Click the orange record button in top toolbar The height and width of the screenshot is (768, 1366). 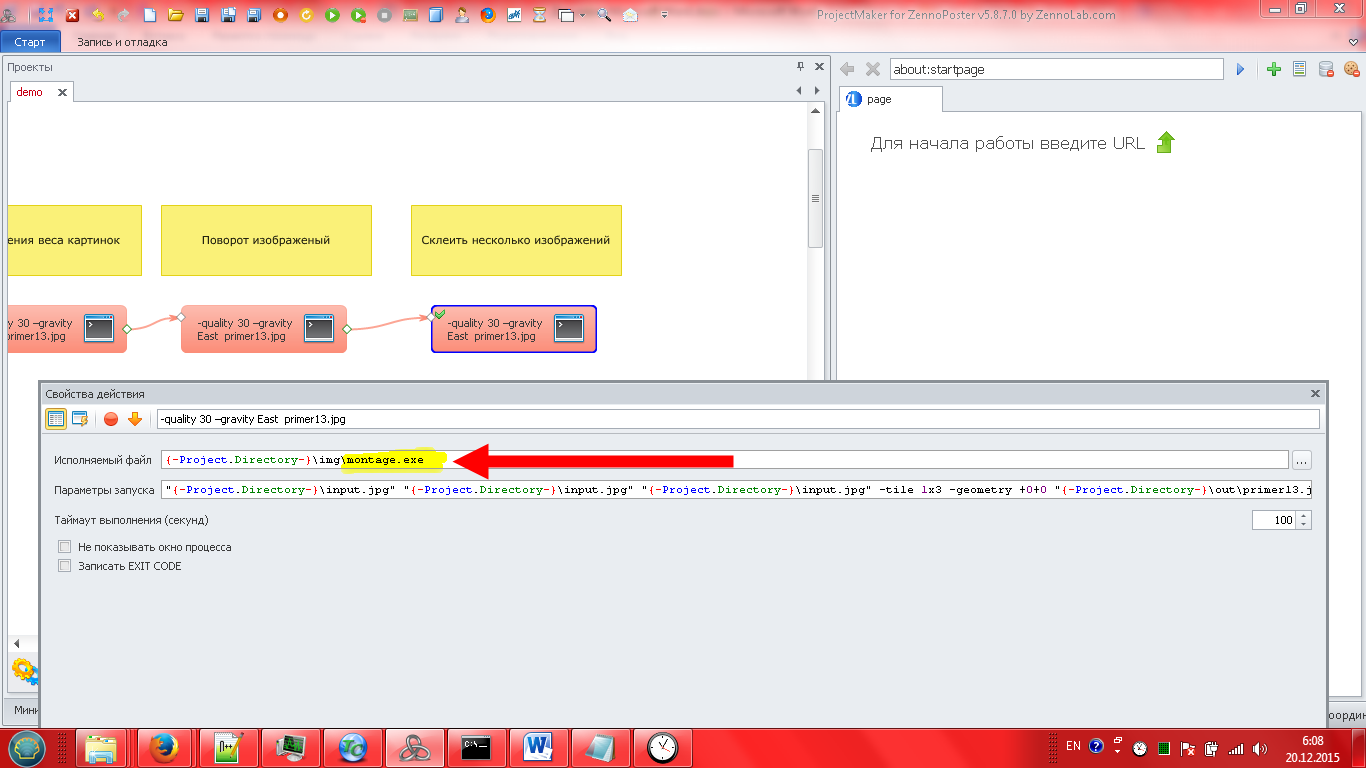[280, 14]
